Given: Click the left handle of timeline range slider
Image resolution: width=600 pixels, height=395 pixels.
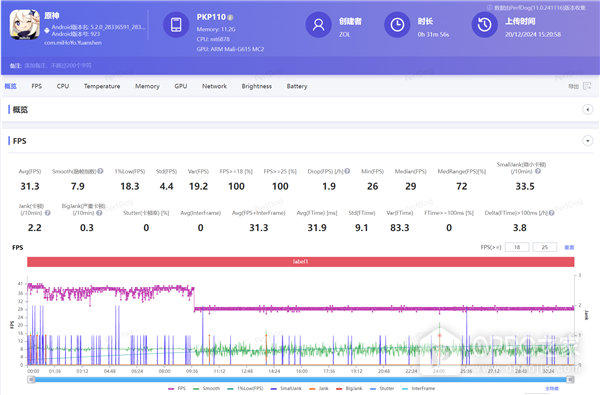Looking at the screenshot, I should [x=32, y=380].
